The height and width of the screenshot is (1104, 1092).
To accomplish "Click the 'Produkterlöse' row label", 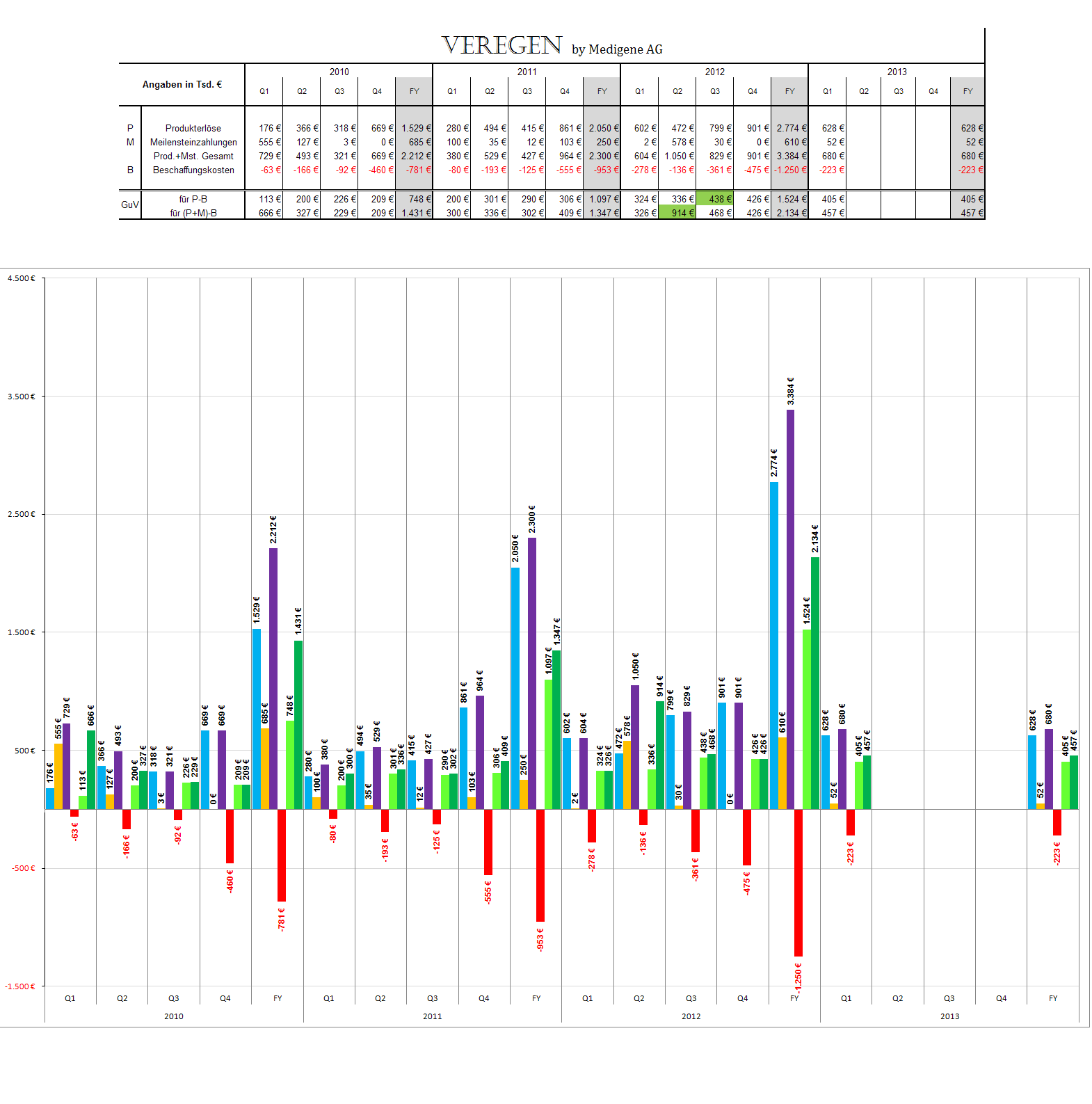I will (193, 128).
